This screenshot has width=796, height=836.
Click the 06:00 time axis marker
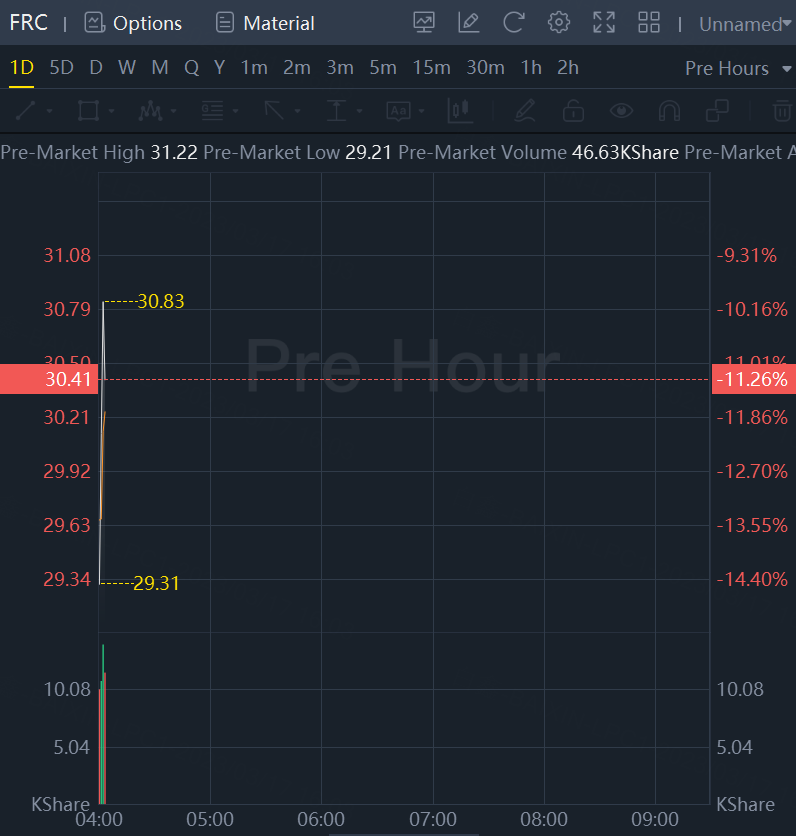coord(322,819)
